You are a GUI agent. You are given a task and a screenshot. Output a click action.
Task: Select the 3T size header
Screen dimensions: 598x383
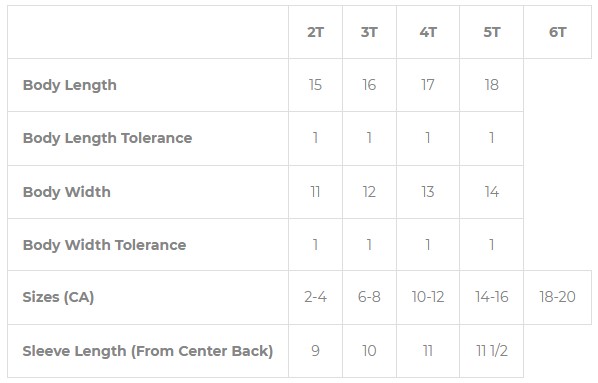(x=369, y=32)
